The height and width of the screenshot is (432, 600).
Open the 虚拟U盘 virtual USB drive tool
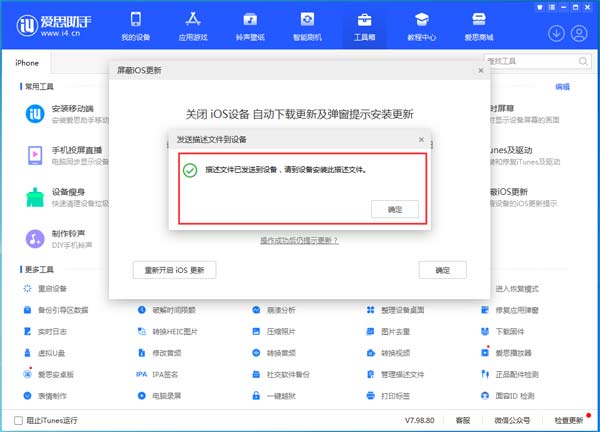tap(44, 353)
